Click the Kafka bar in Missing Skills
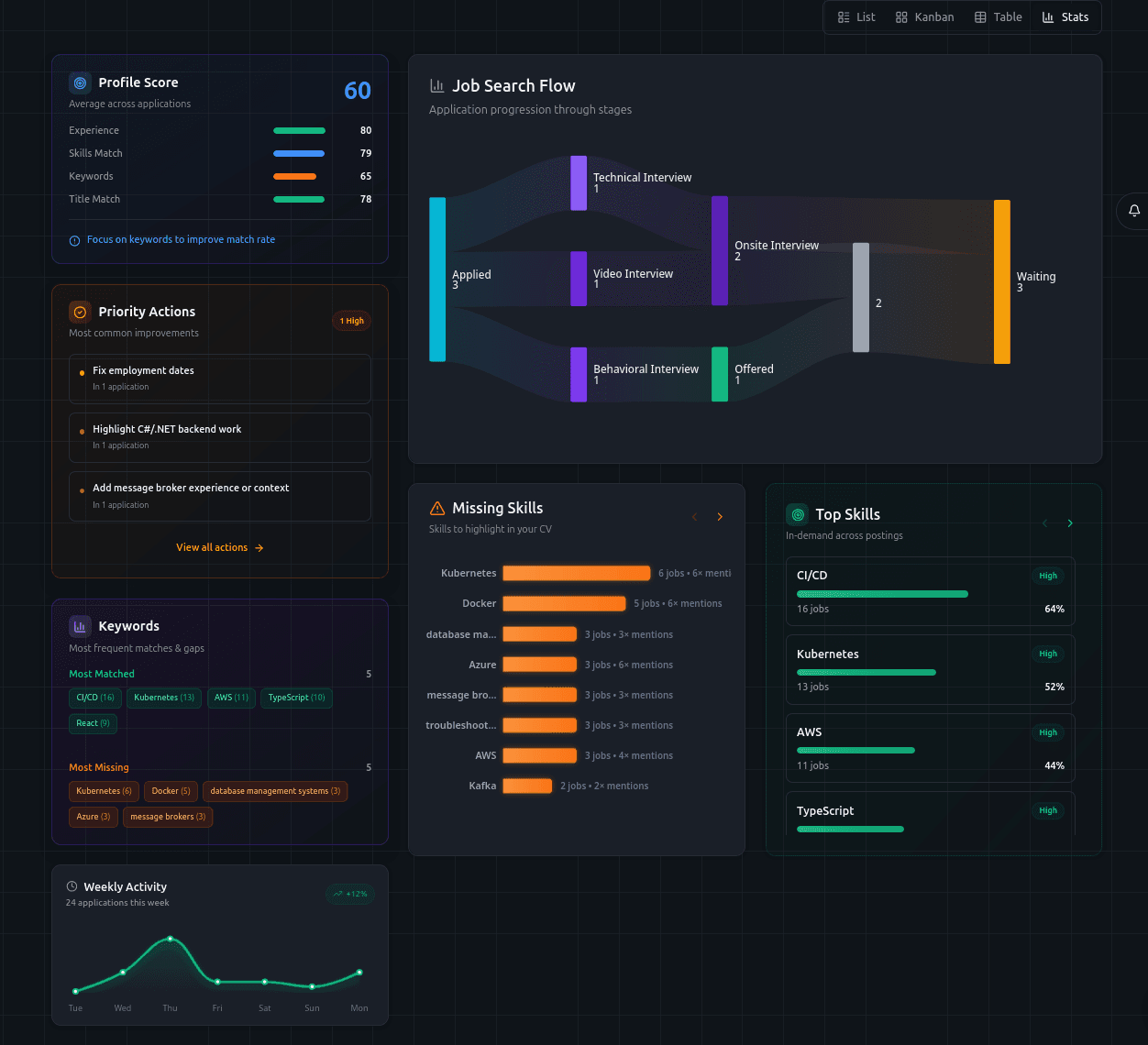This screenshot has width=1148, height=1045. click(527, 786)
